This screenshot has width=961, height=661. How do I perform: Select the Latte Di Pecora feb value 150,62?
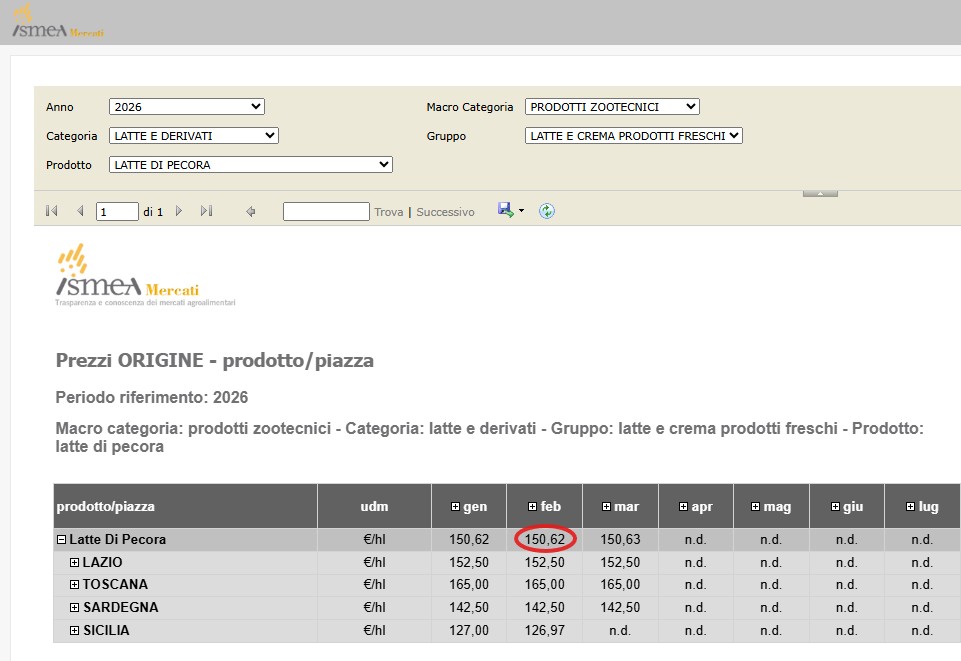click(544, 540)
